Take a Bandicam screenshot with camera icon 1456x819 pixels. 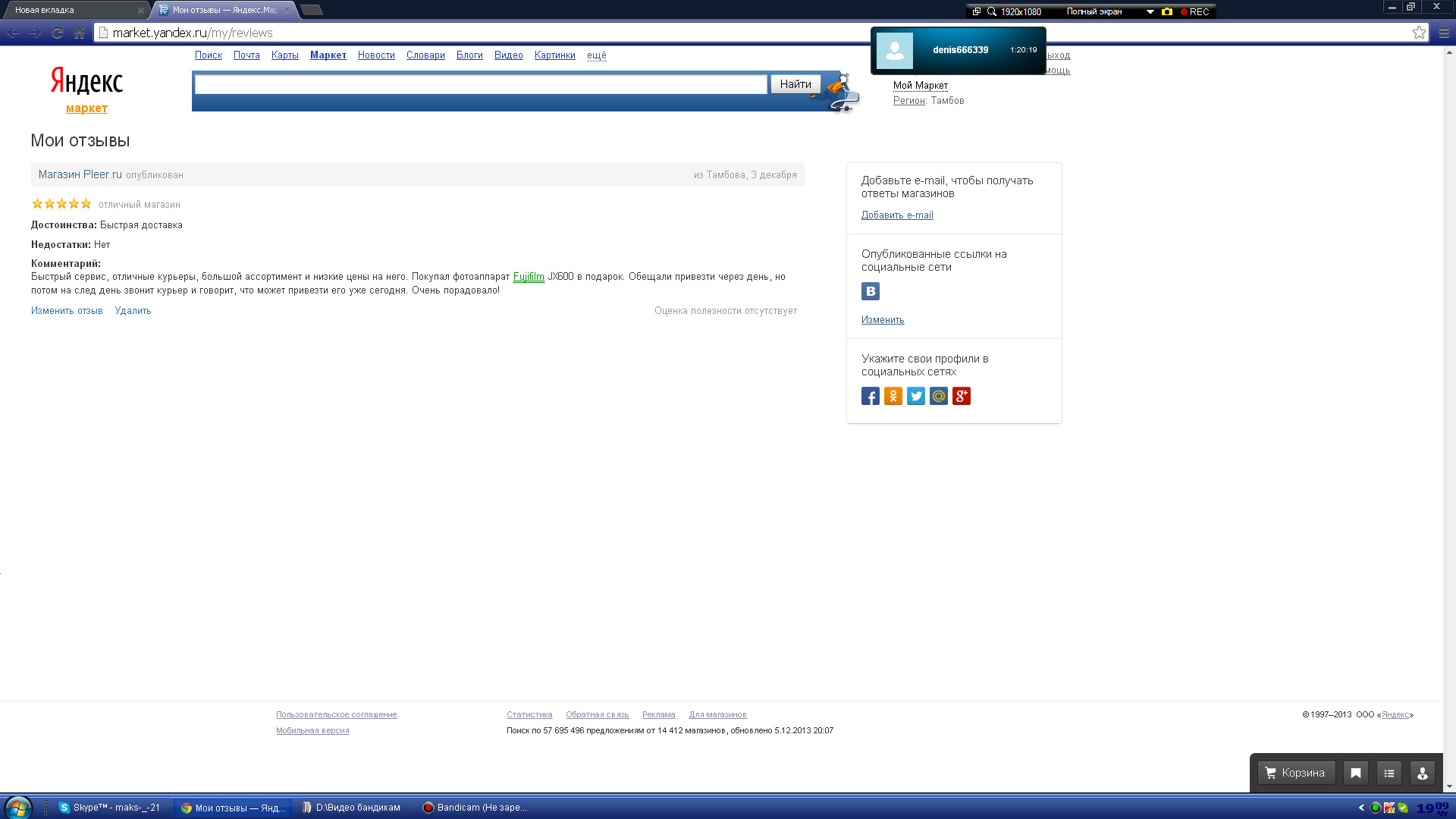tap(1167, 11)
